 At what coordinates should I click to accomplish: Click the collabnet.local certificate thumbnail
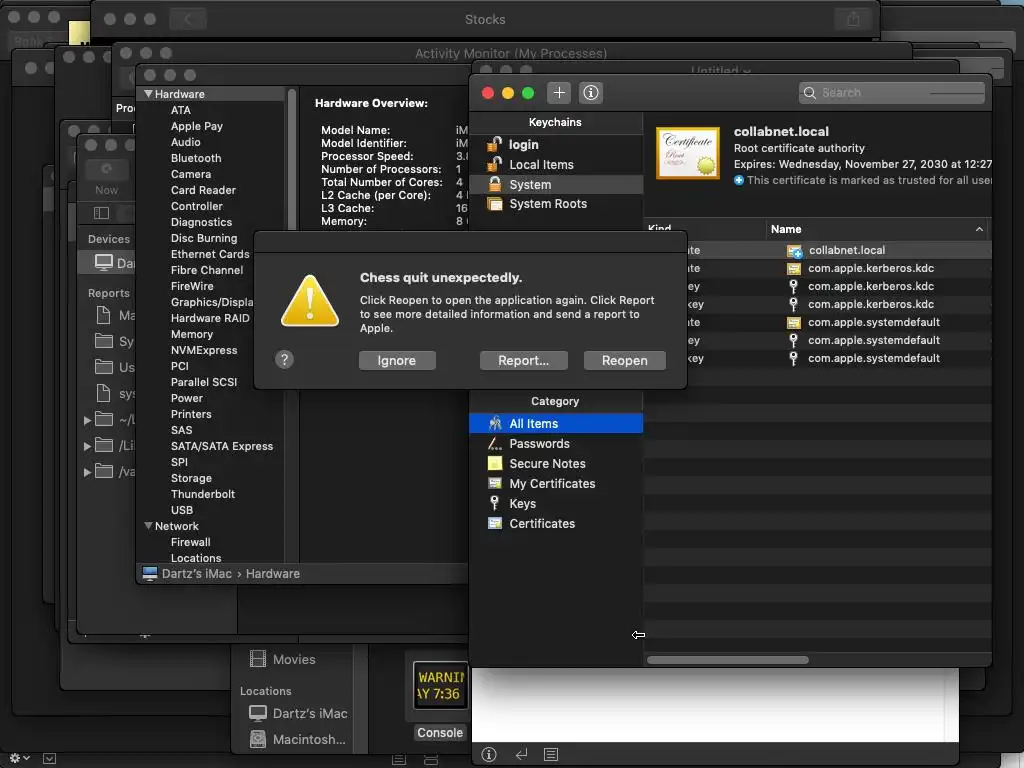[688, 153]
